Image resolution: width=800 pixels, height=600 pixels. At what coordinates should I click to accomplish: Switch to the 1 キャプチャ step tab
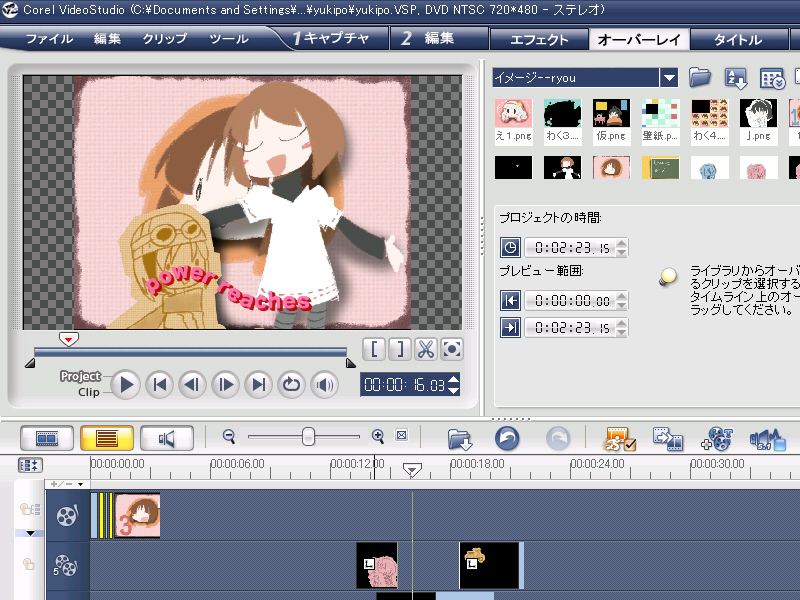pyautogui.click(x=331, y=38)
